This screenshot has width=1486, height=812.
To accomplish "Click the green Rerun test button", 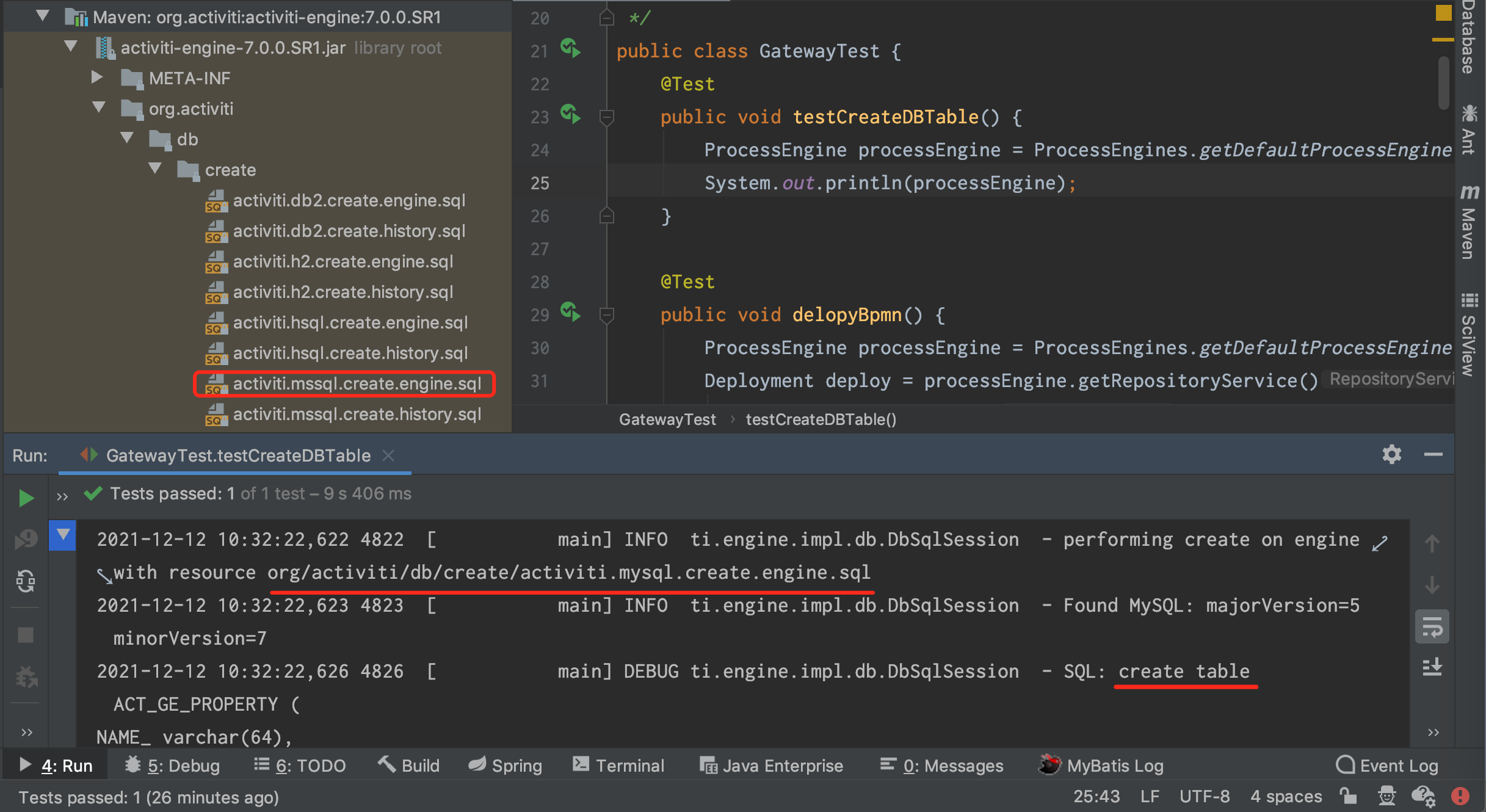I will click(x=26, y=498).
